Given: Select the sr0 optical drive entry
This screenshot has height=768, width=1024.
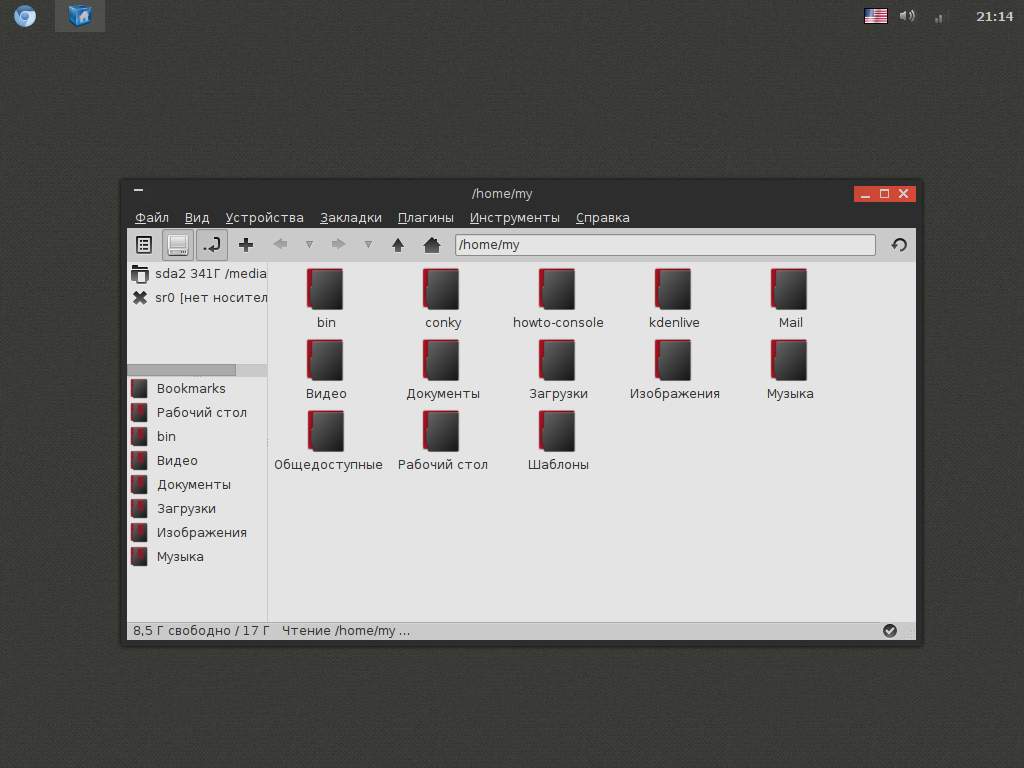Looking at the screenshot, I should click(x=197, y=298).
